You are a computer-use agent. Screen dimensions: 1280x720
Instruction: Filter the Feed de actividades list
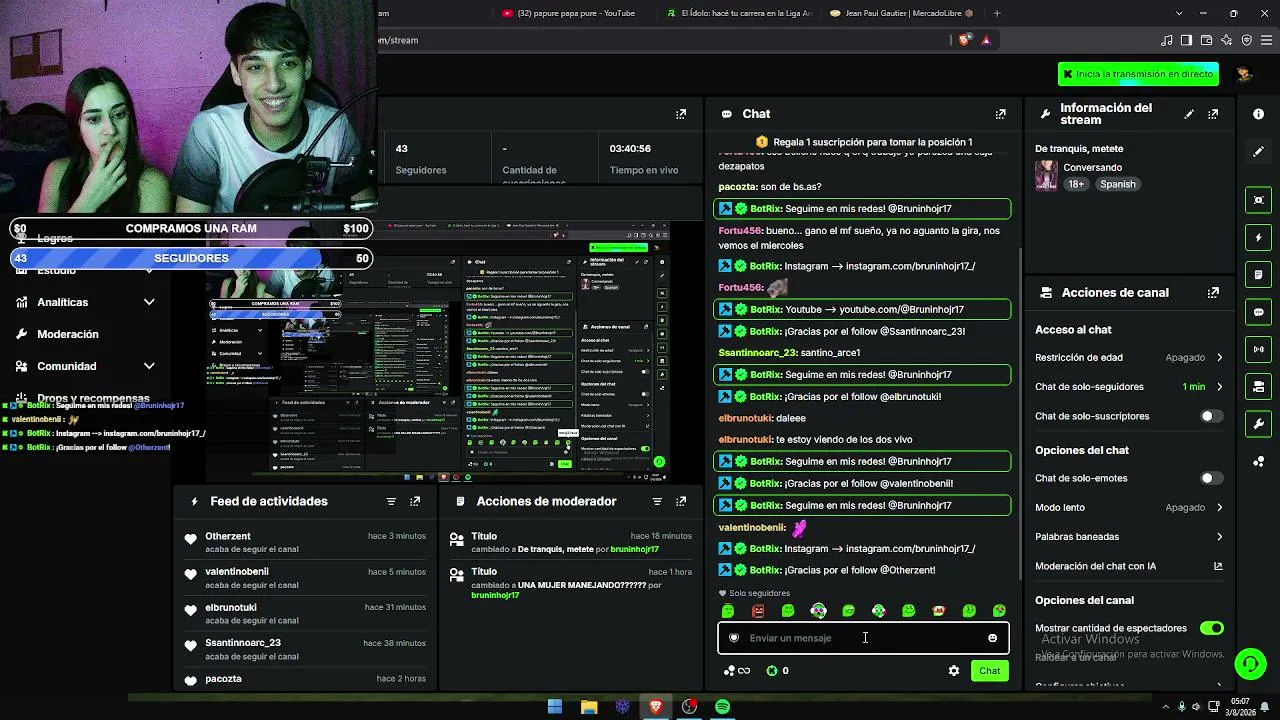pyautogui.click(x=391, y=502)
